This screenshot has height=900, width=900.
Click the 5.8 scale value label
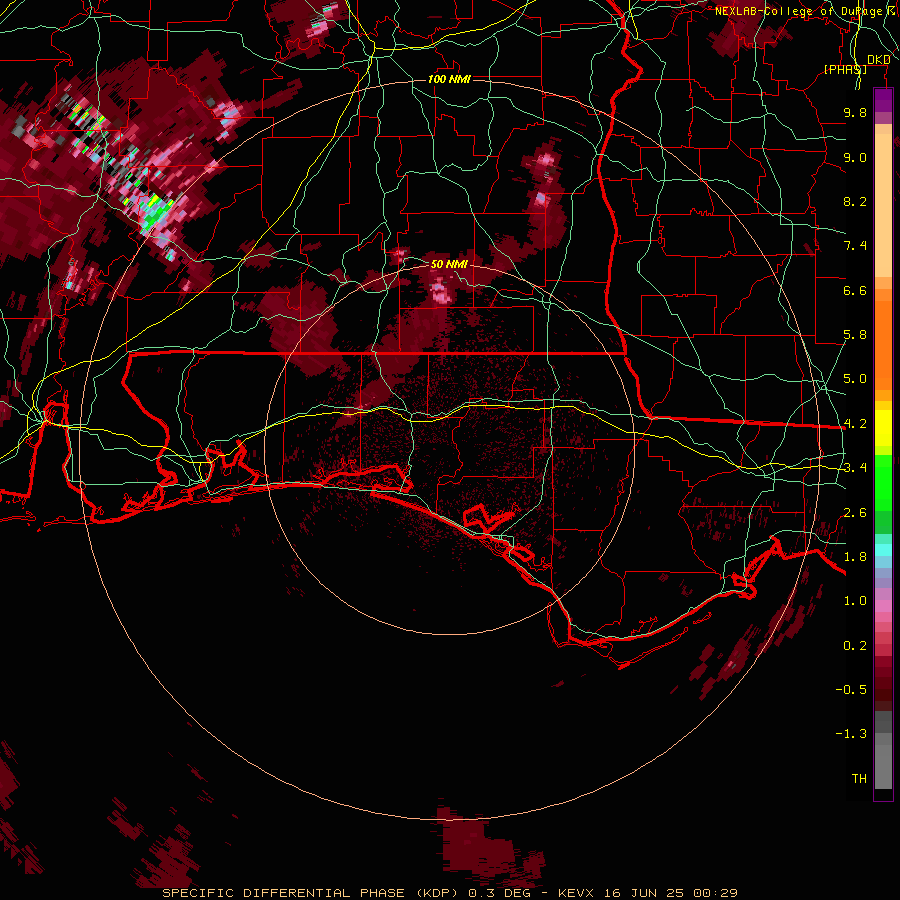tap(855, 335)
